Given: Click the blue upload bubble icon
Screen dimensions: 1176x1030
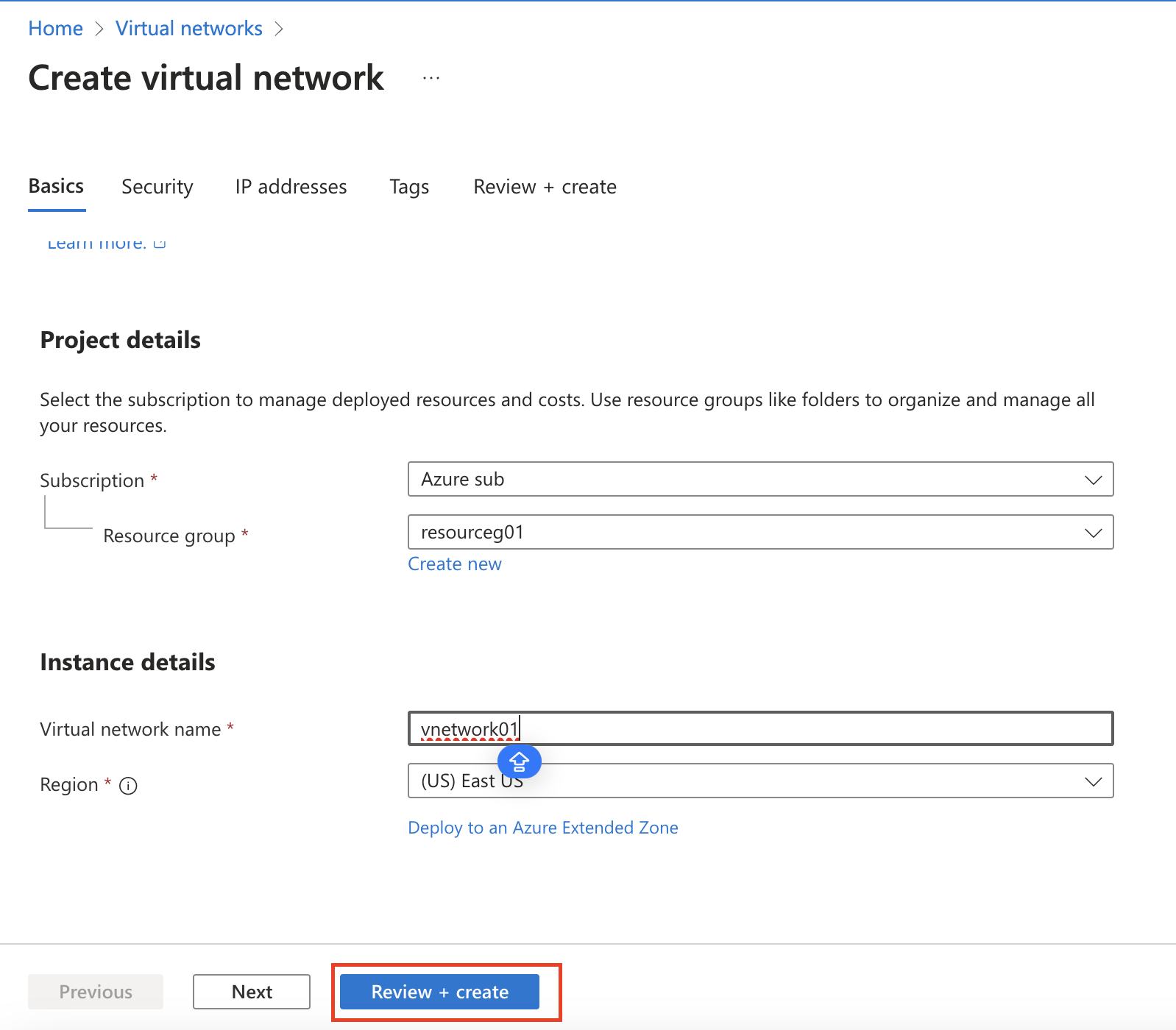Looking at the screenshot, I should [x=520, y=761].
